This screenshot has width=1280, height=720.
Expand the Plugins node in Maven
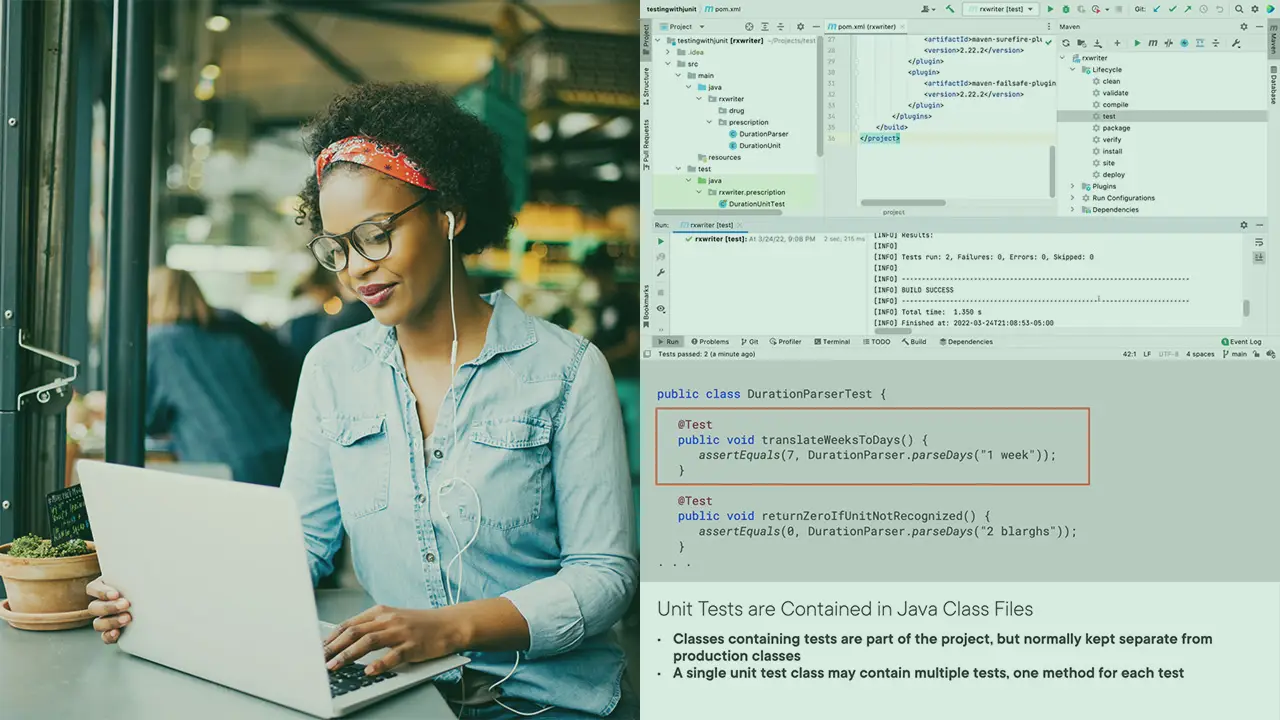1073,186
